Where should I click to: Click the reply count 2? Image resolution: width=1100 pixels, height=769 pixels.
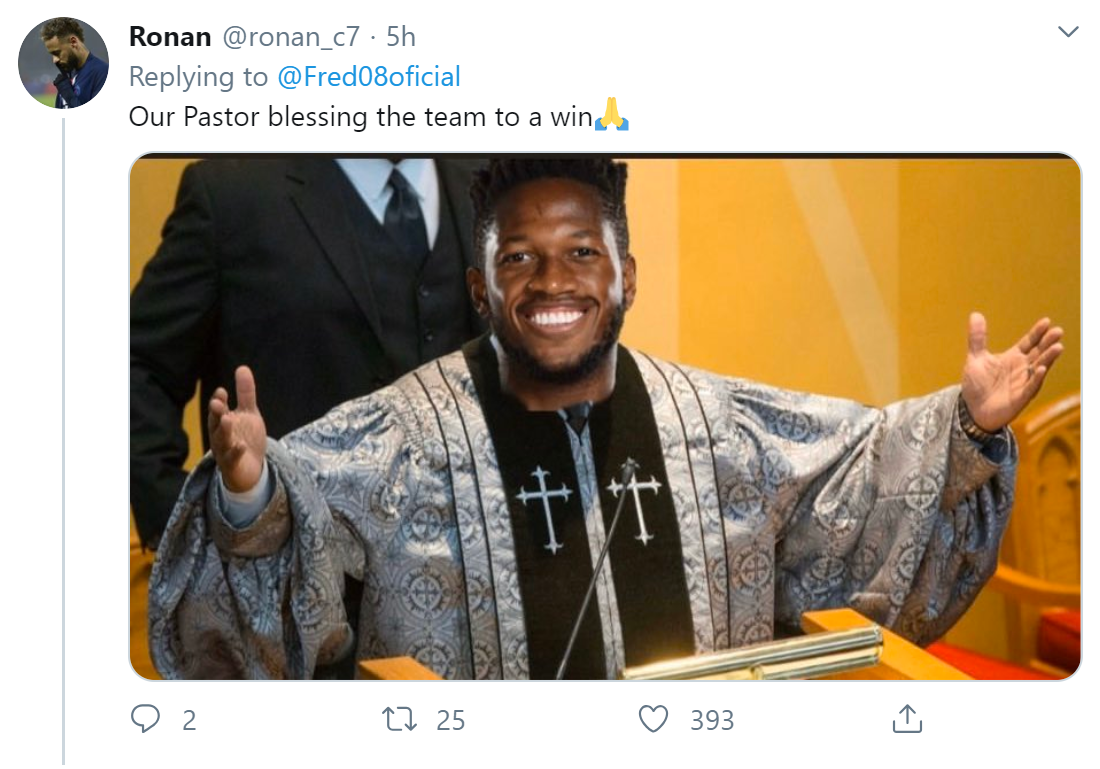pos(189,720)
